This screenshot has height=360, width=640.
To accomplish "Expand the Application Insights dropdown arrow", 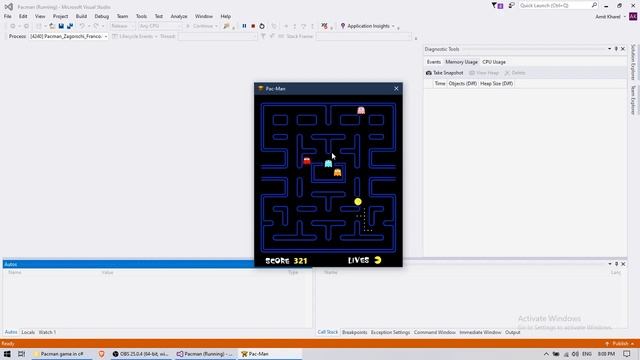I will click(x=393, y=27).
